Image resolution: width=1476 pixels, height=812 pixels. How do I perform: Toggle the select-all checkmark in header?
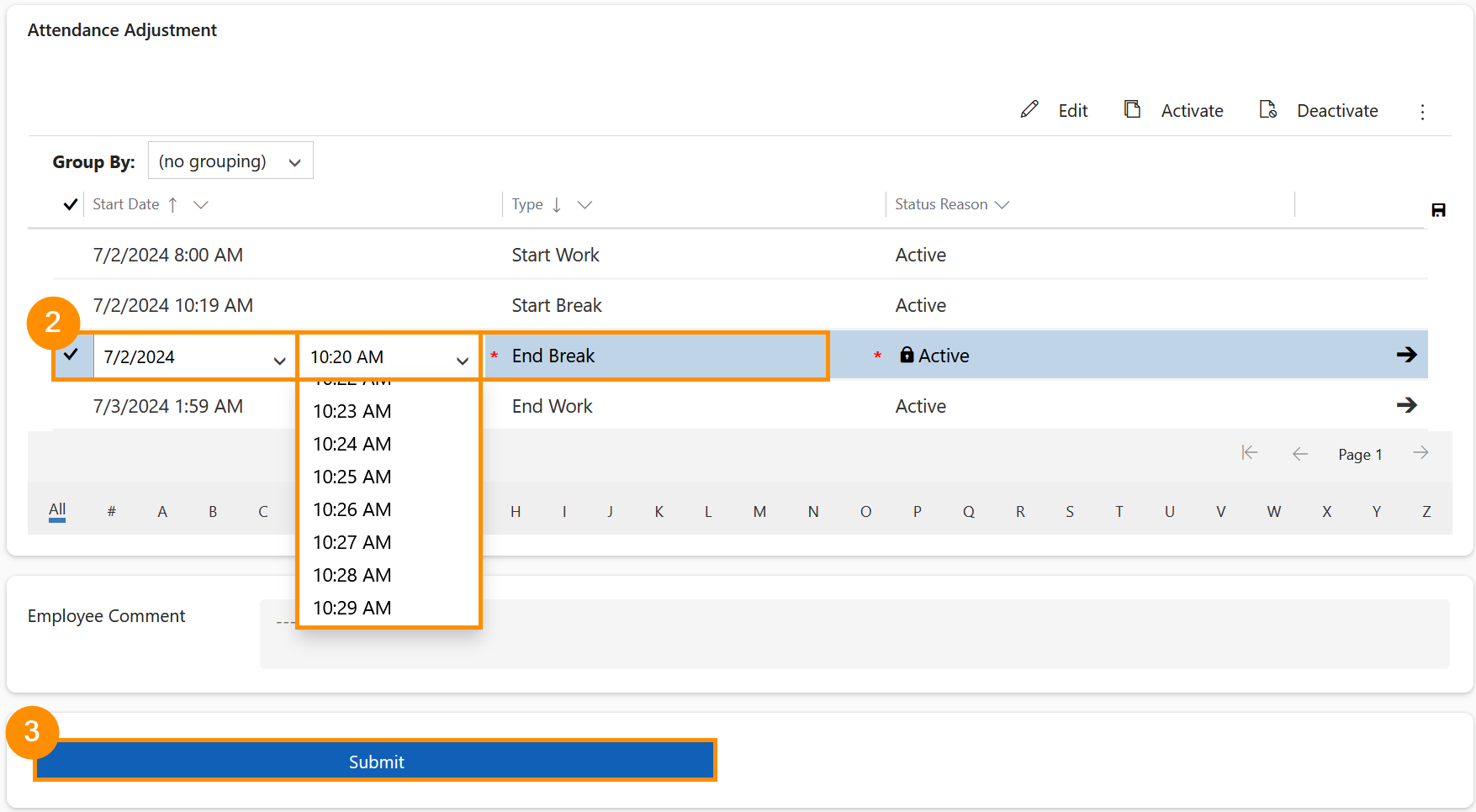point(71,203)
